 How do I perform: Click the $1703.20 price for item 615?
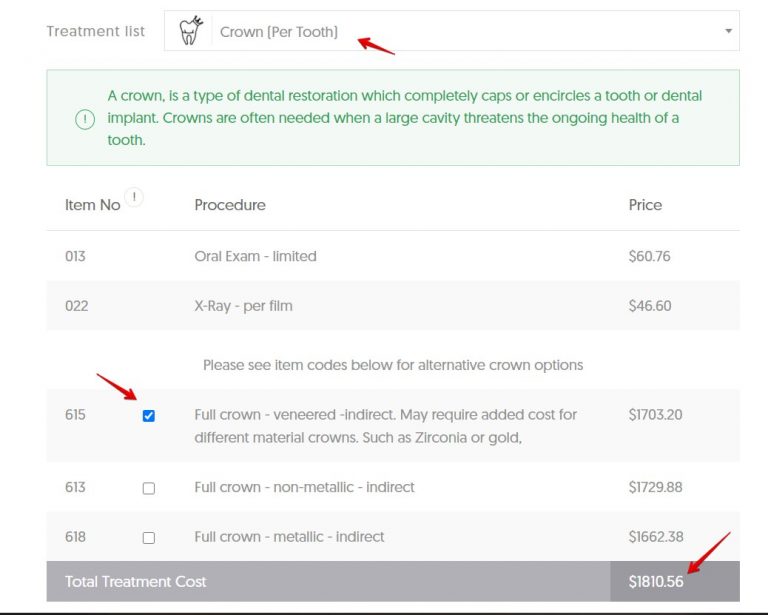pyautogui.click(x=655, y=415)
